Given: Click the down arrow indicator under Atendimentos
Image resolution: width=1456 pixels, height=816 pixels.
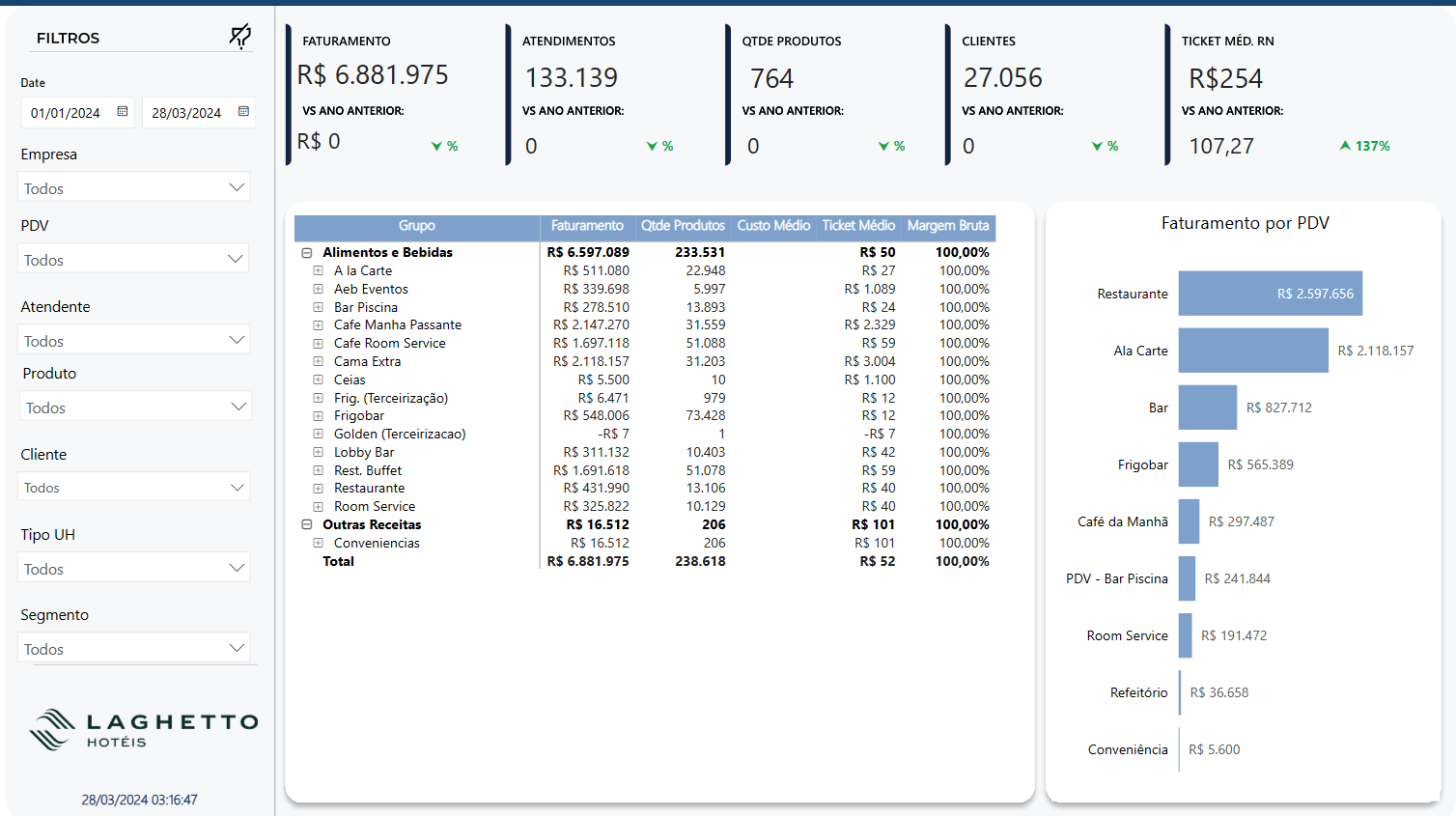Looking at the screenshot, I should 652,146.
